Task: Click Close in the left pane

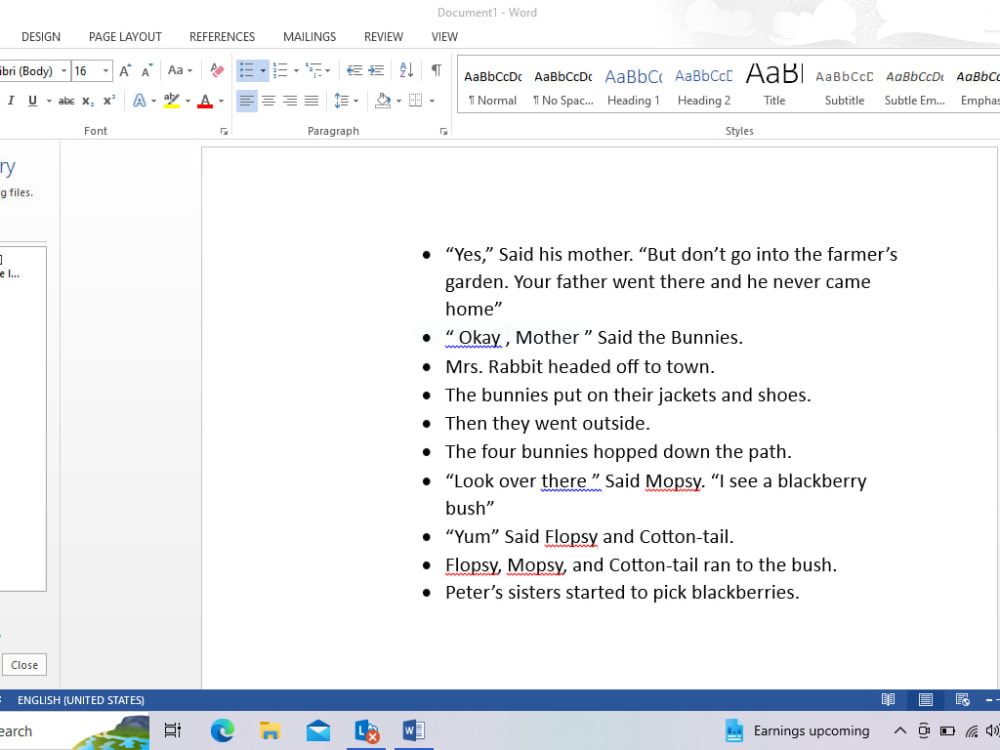Action: [24, 665]
